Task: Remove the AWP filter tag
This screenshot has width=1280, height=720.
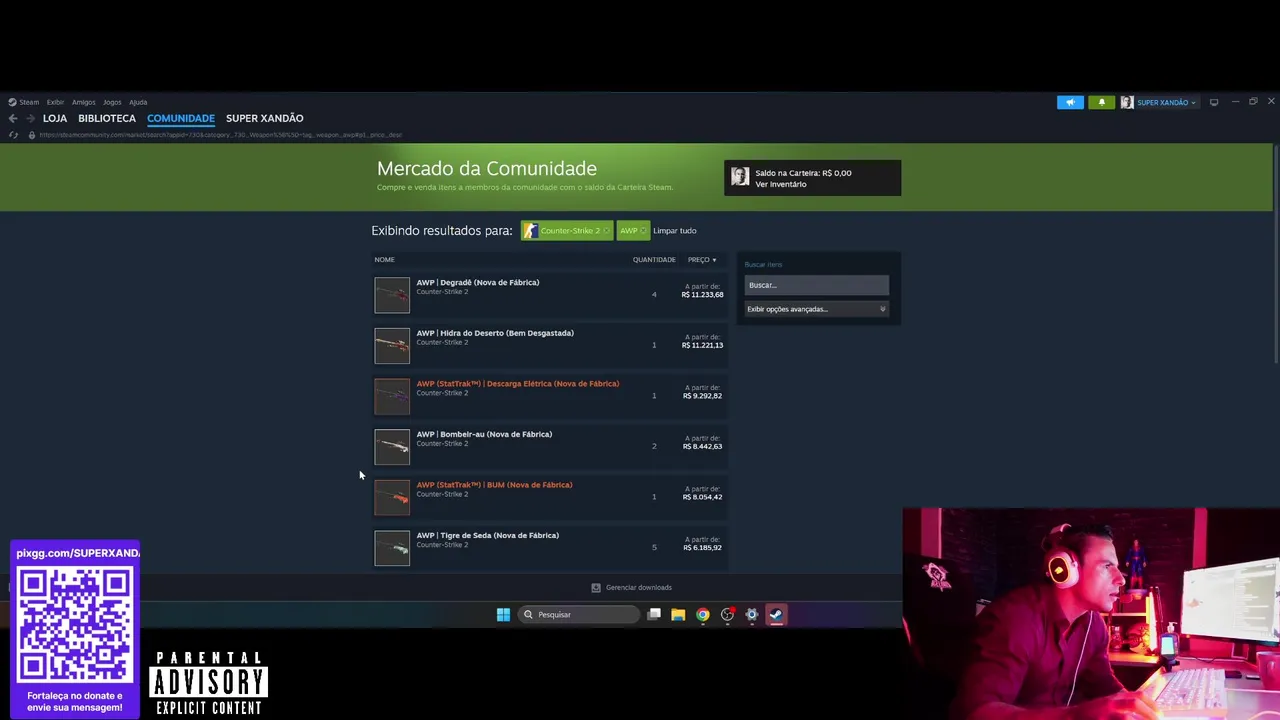Action: coord(643,231)
